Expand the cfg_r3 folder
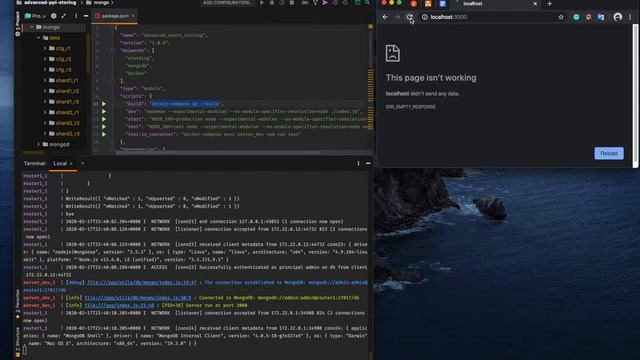This screenshot has width=640, height=360. coord(45,70)
